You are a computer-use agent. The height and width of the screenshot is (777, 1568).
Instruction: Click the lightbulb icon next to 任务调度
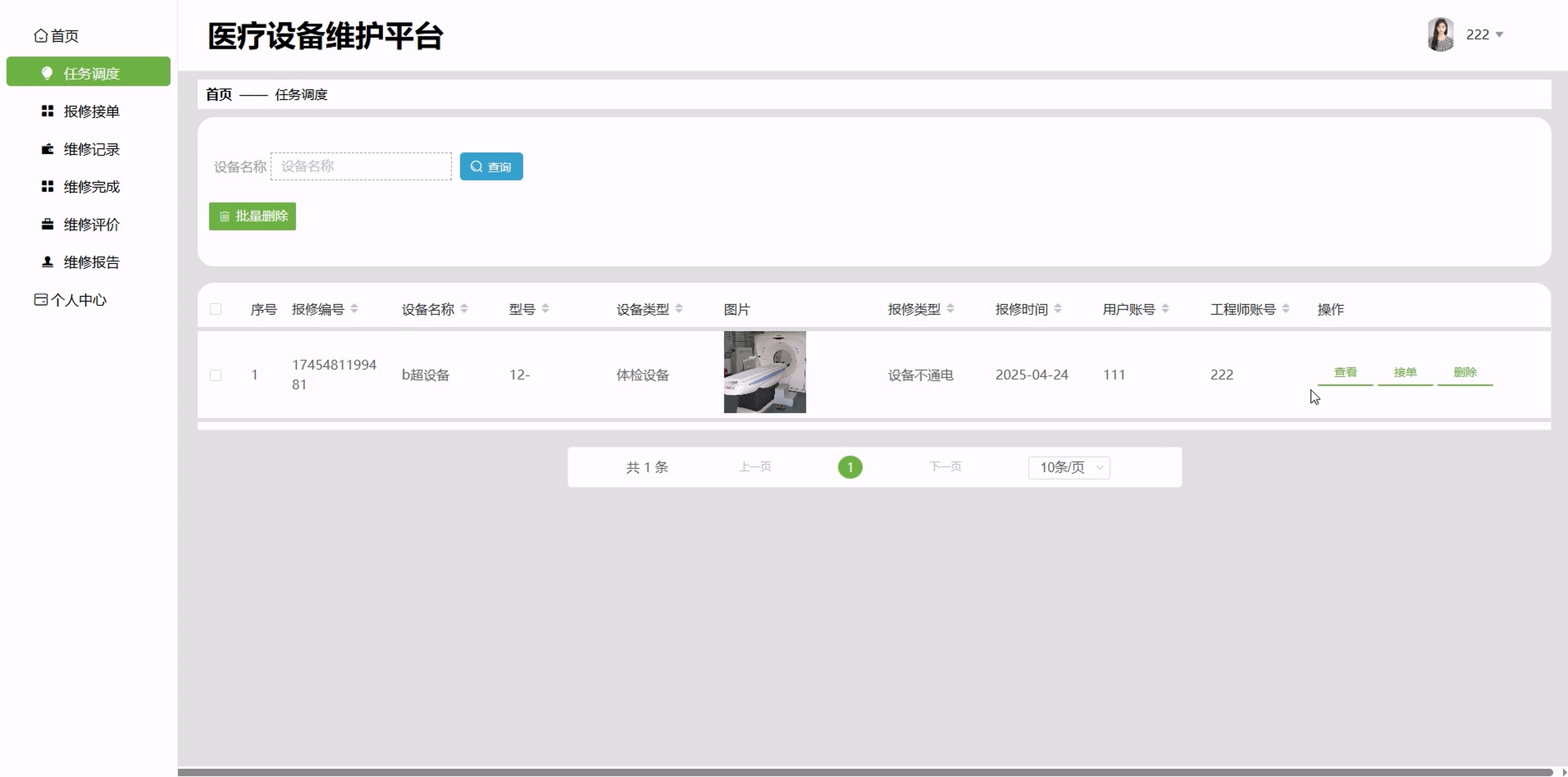(47, 74)
